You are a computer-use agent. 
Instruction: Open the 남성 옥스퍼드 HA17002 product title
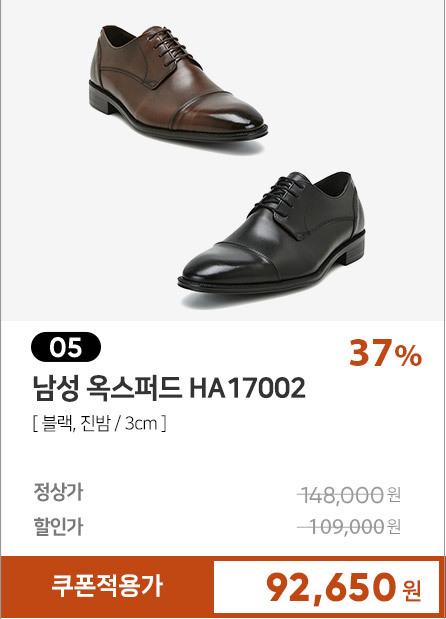pyautogui.click(x=169, y=388)
